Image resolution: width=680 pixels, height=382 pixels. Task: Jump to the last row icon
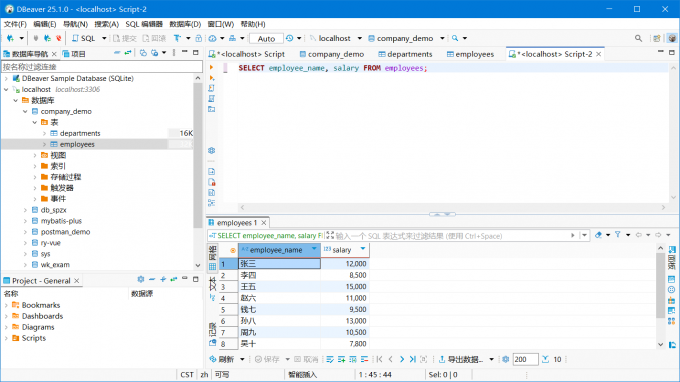tap(412, 359)
